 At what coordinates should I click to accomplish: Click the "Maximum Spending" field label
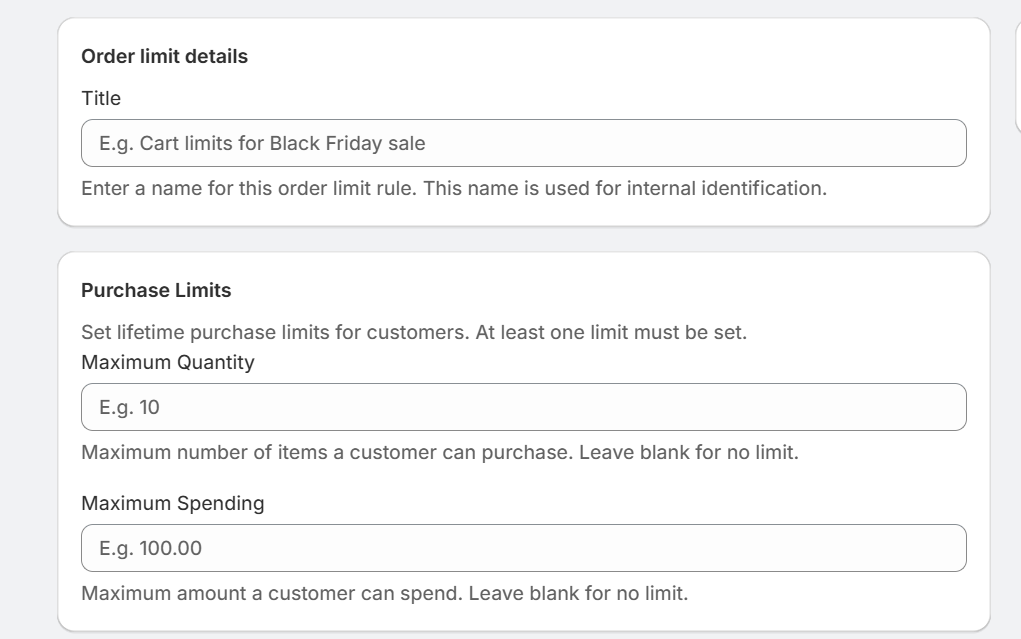(172, 503)
